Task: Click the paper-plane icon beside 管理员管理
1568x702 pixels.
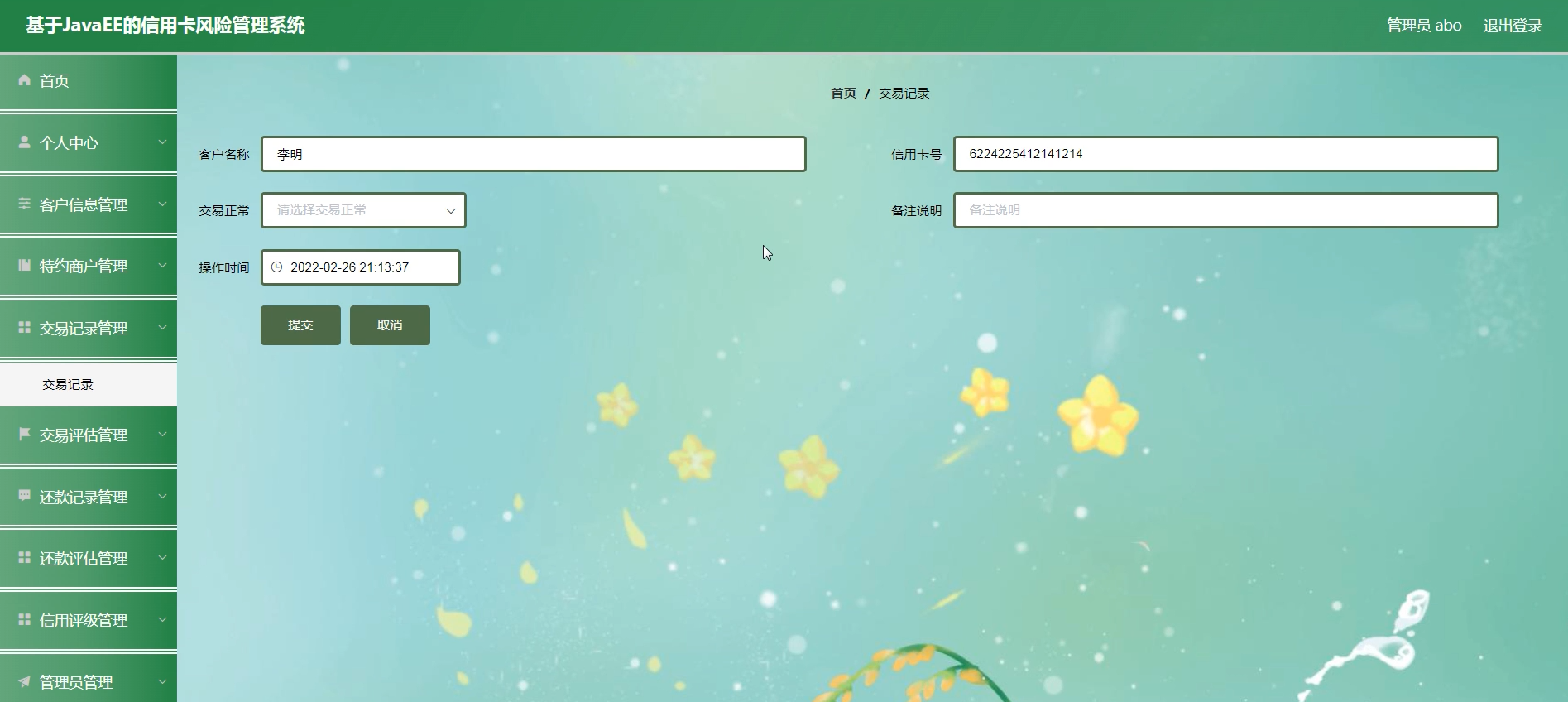Action: coord(24,681)
